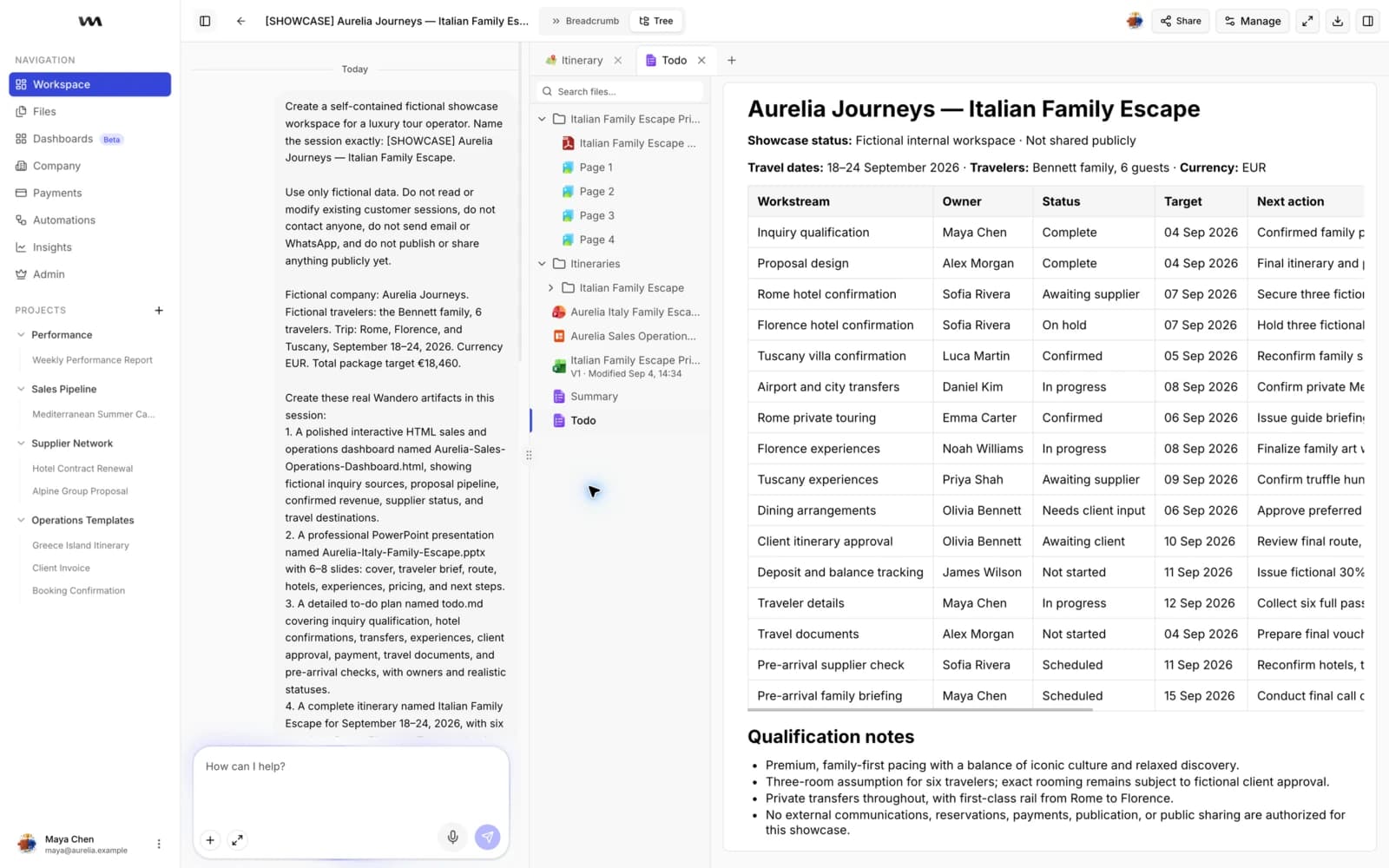Open Mediterranean Summer Ca... item
This screenshot has width=1389, height=868.
point(93,415)
